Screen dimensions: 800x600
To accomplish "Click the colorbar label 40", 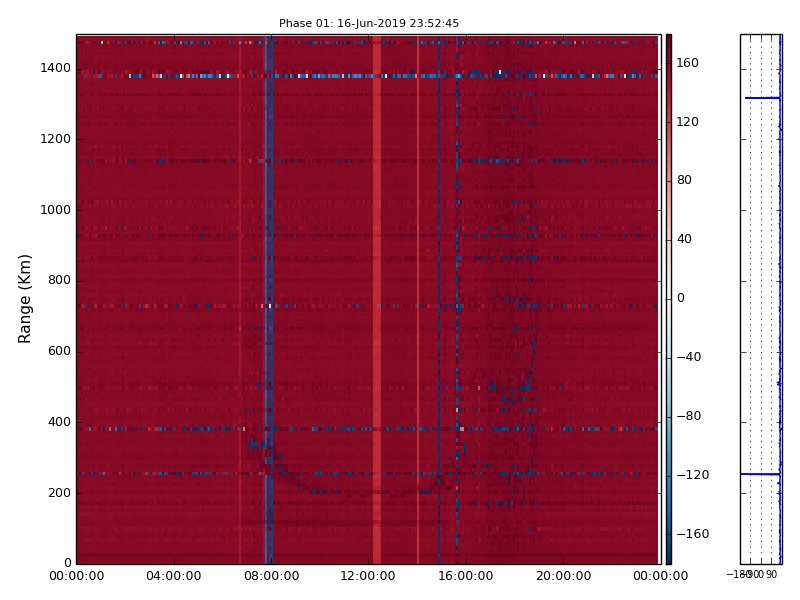I will 684,239.
